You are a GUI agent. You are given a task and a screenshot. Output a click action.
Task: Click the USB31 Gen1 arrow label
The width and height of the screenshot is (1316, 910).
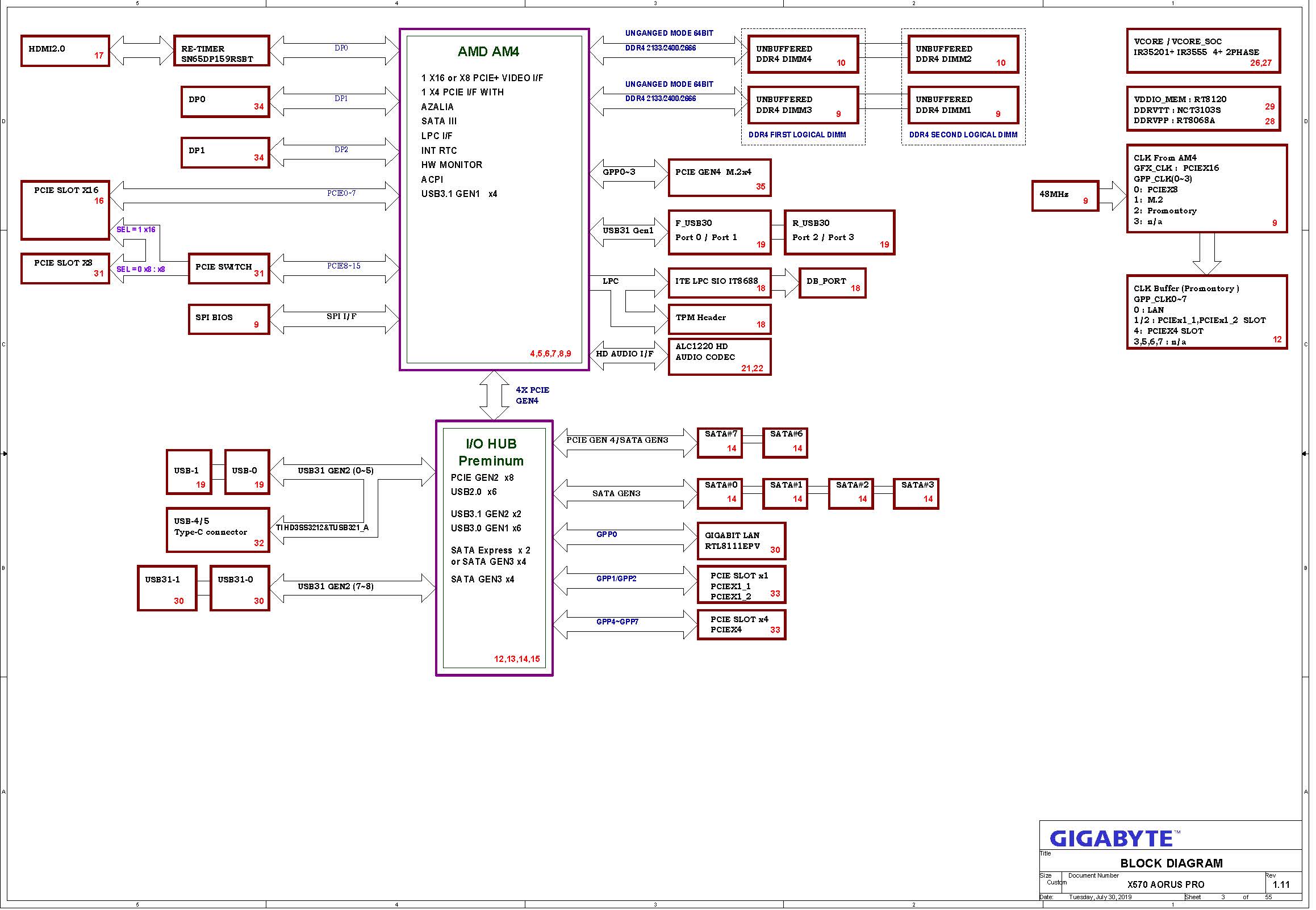pyautogui.click(x=628, y=231)
